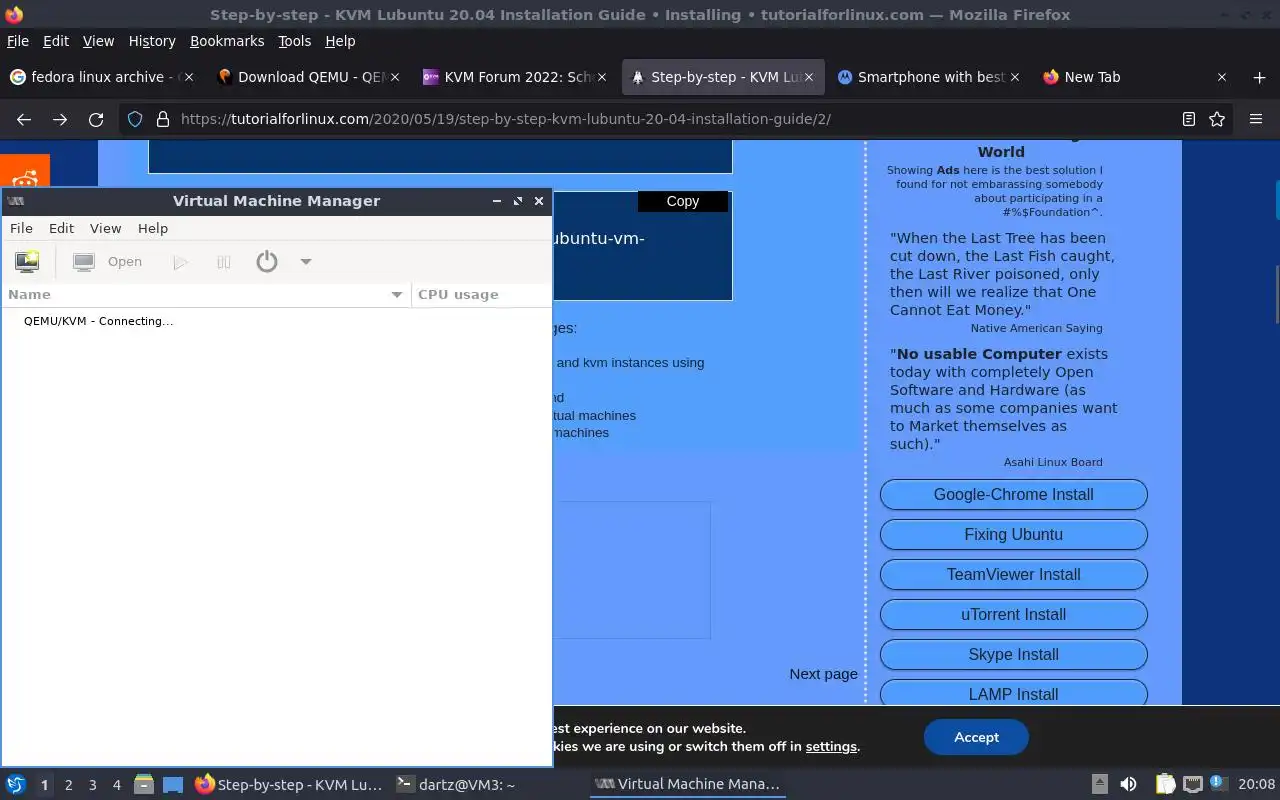
Task: Click the uTorrent Install button
Action: [1013, 614]
